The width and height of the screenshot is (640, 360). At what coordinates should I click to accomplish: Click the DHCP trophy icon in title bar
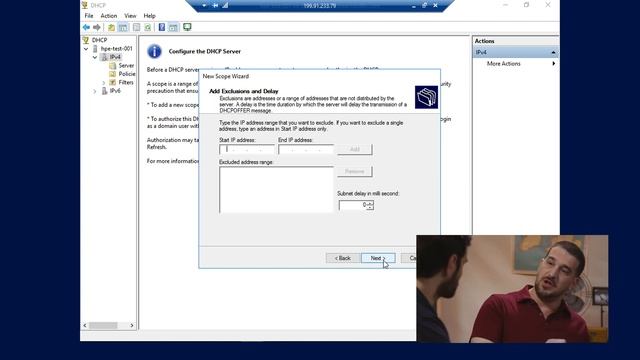click(84, 5)
